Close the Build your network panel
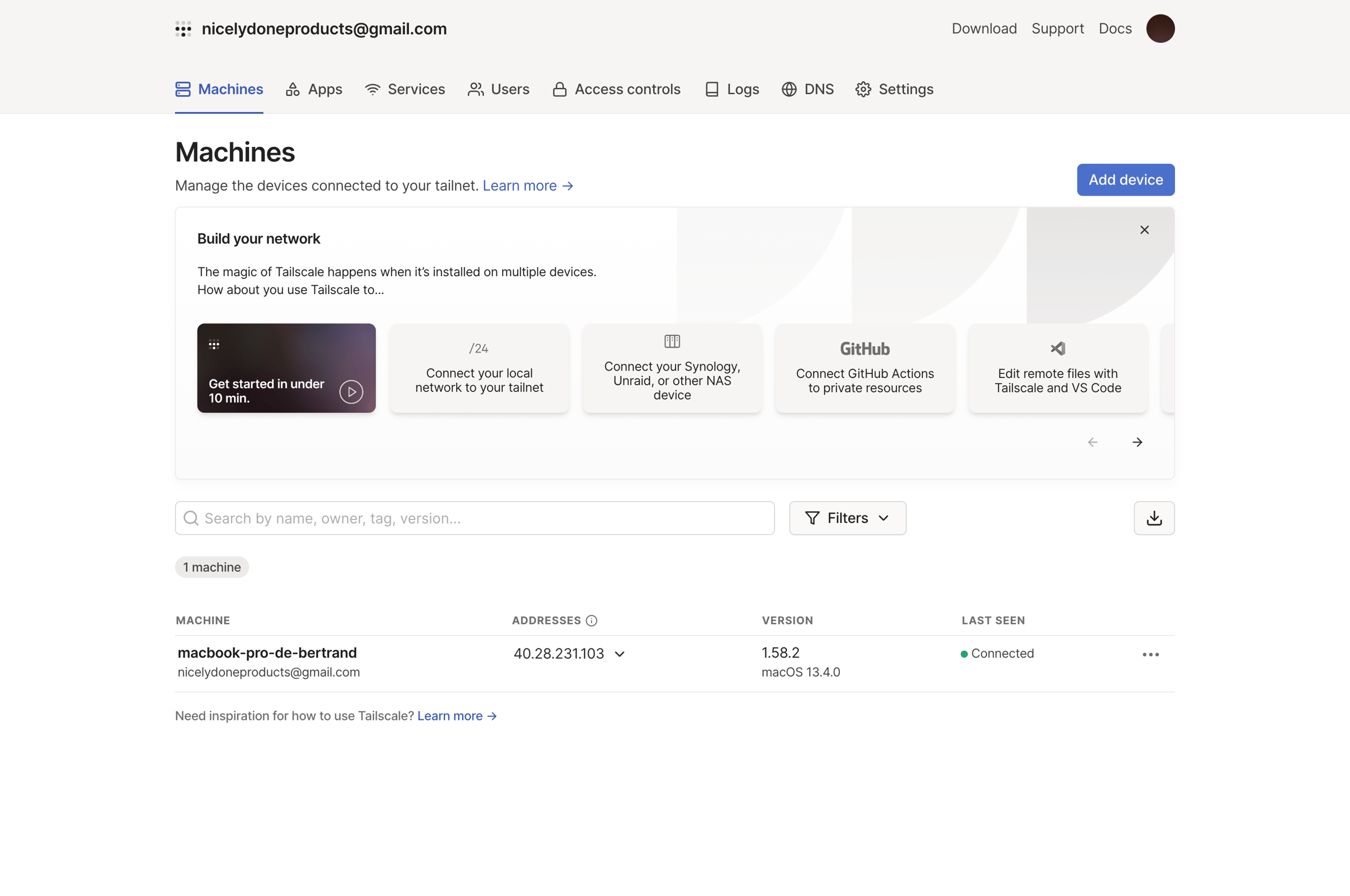The width and height of the screenshot is (1350, 896). coord(1144,229)
